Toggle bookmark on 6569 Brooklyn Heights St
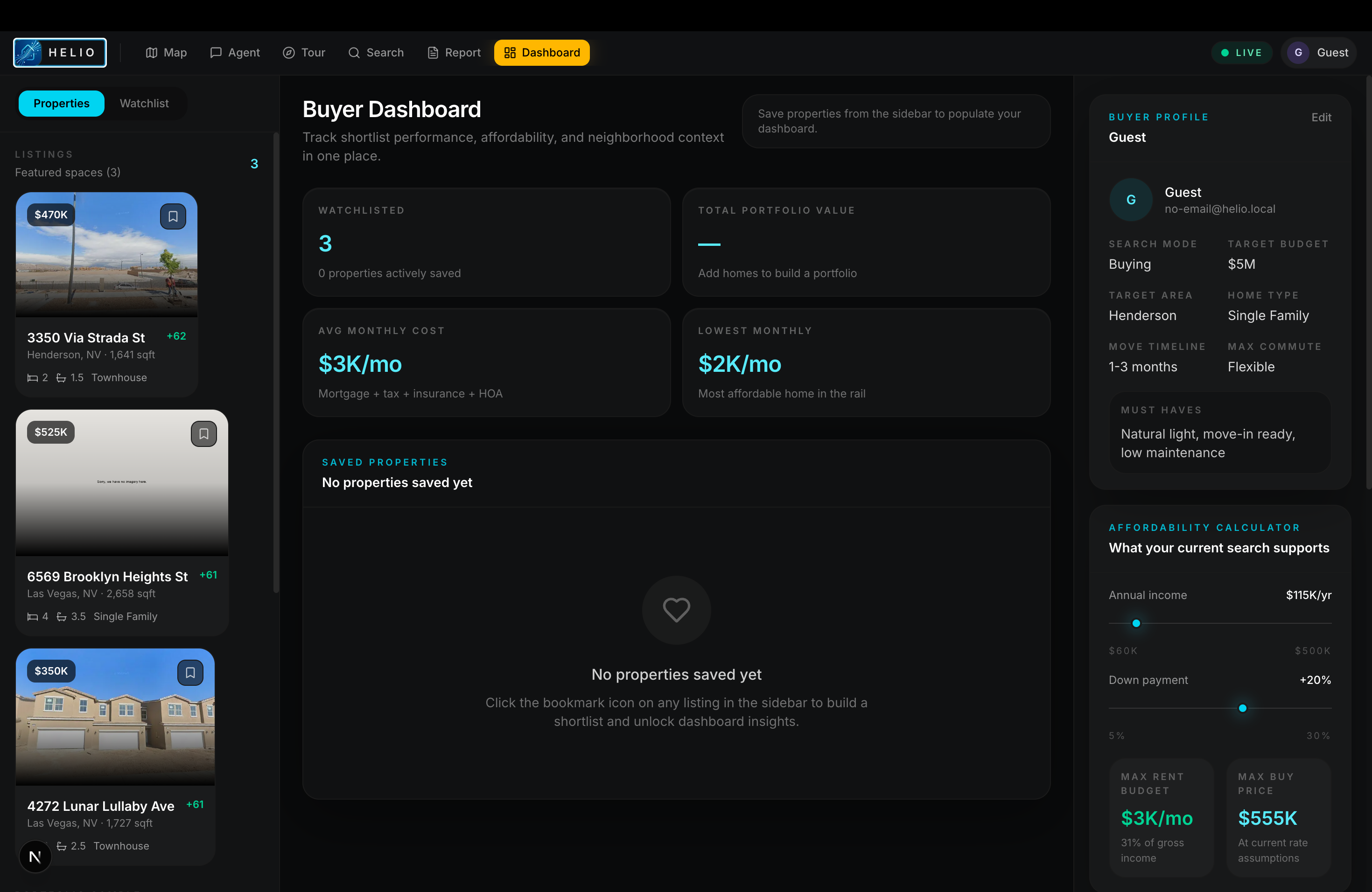This screenshot has width=1372, height=892. tap(203, 434)
